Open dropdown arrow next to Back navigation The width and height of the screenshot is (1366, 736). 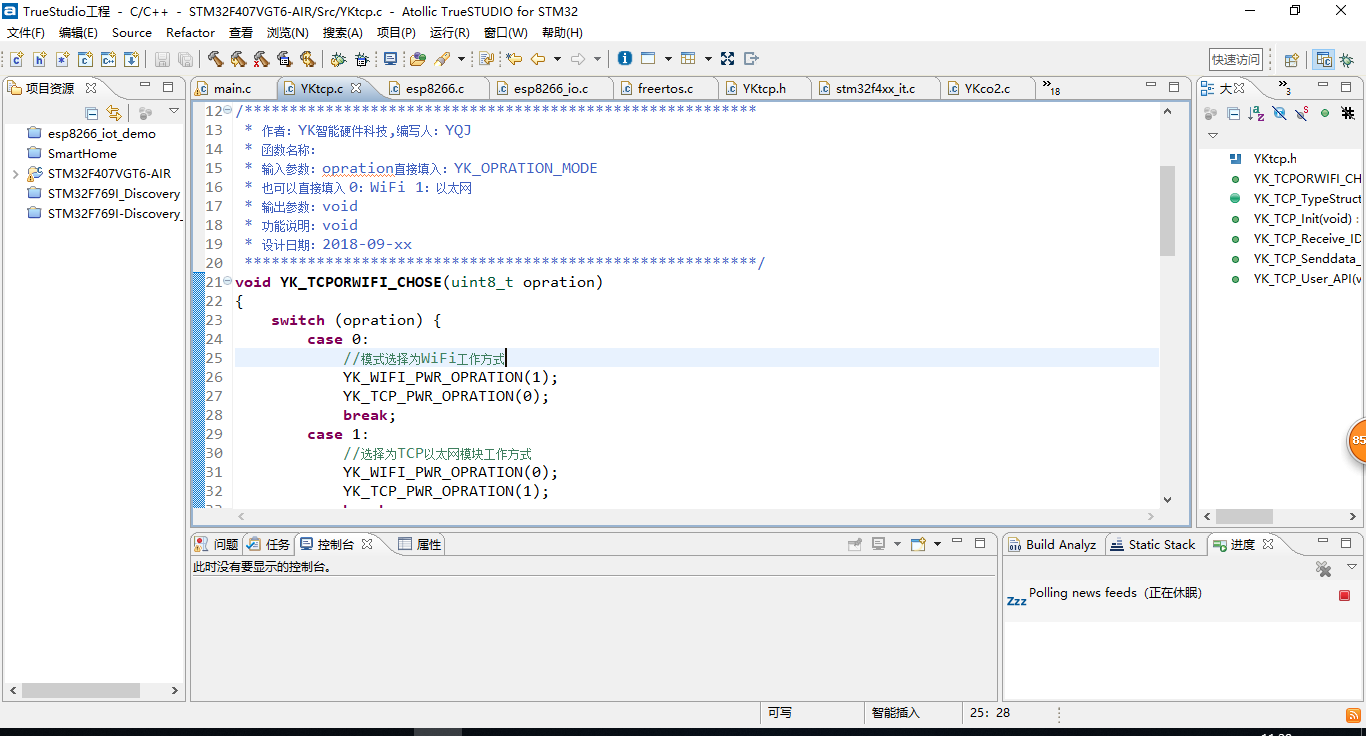pyautogui.click(x=557, y=59)
